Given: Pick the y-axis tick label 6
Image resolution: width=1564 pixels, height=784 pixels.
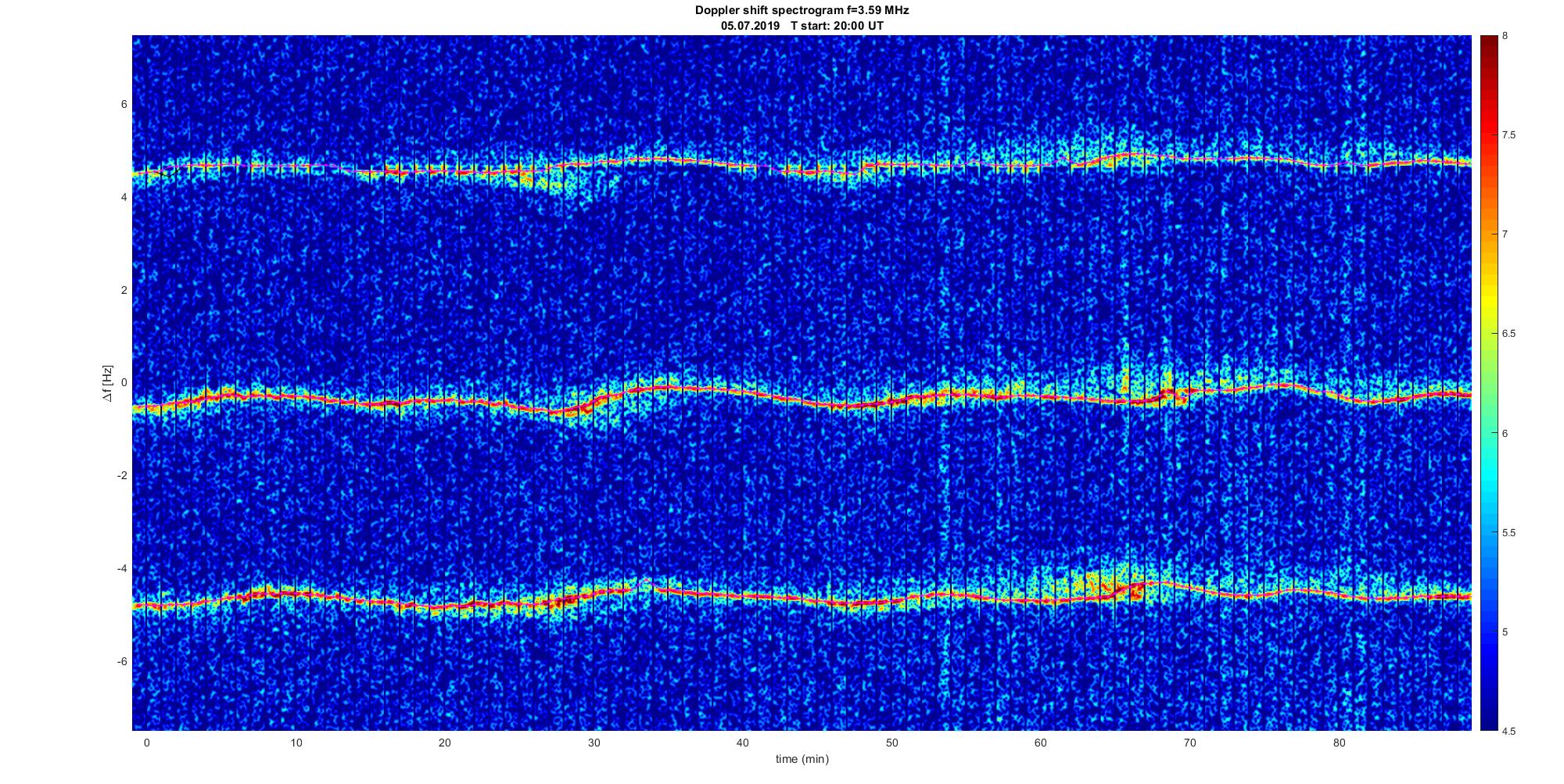Looking at the screenshot, I should (x=124, y=104).
